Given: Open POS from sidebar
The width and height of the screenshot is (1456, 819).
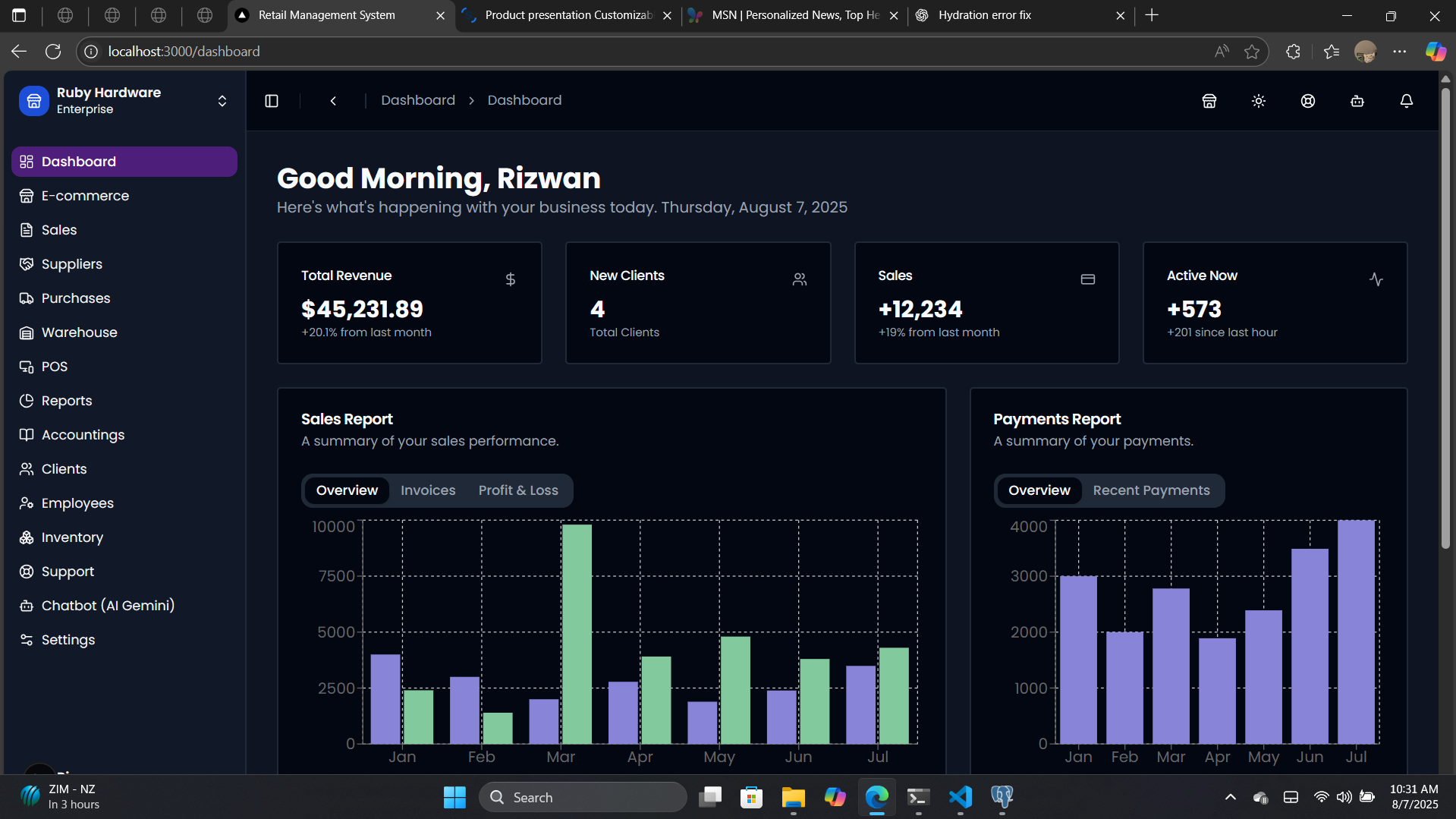Looking at the screenshot, I should coord(124,367).
